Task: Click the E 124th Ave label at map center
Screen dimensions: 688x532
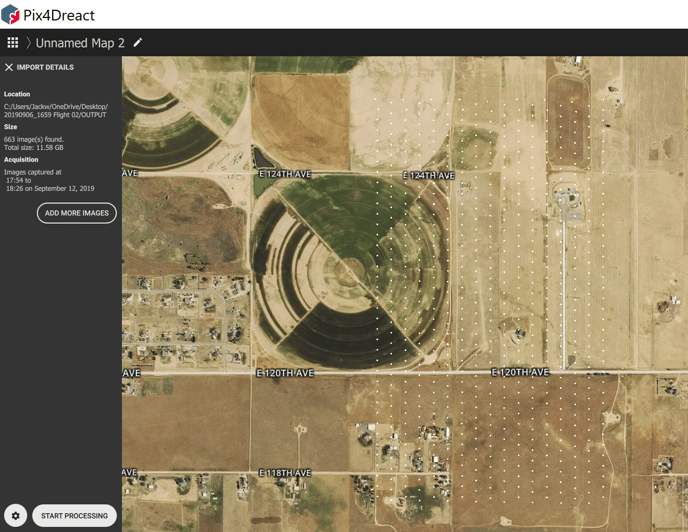Action: (x=428, y=175)
